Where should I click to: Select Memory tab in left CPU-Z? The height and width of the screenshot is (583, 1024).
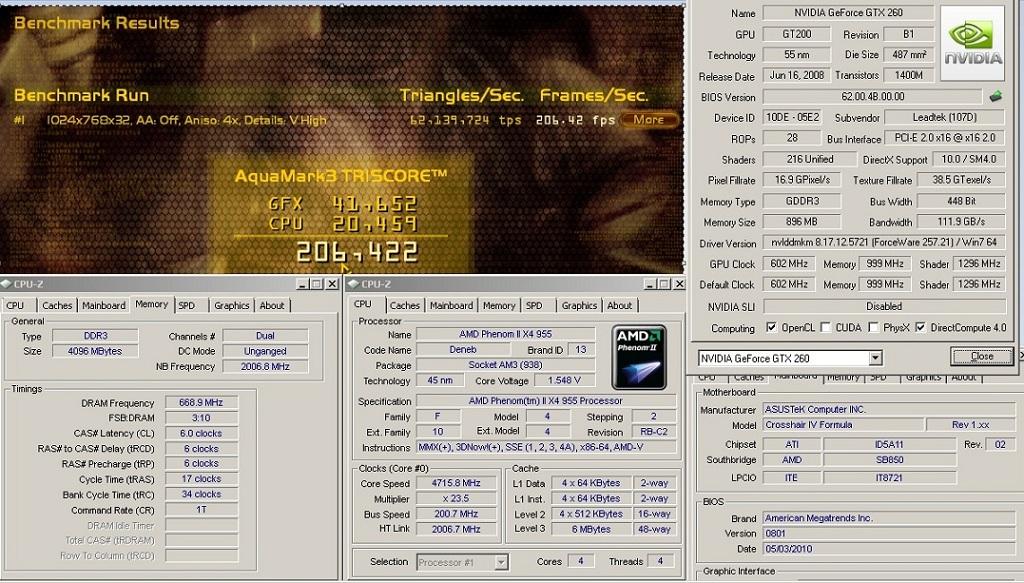(152, 304)
